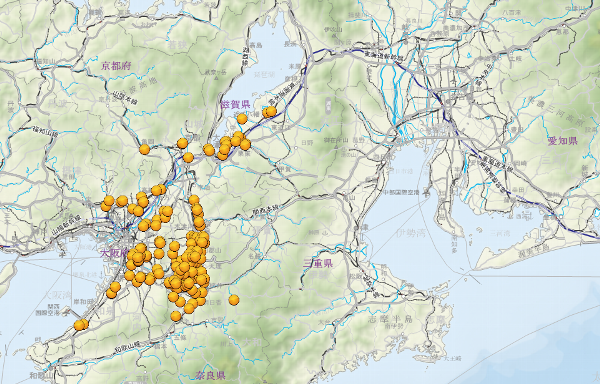Click the 三重県 prefecture label

point(318,263)
